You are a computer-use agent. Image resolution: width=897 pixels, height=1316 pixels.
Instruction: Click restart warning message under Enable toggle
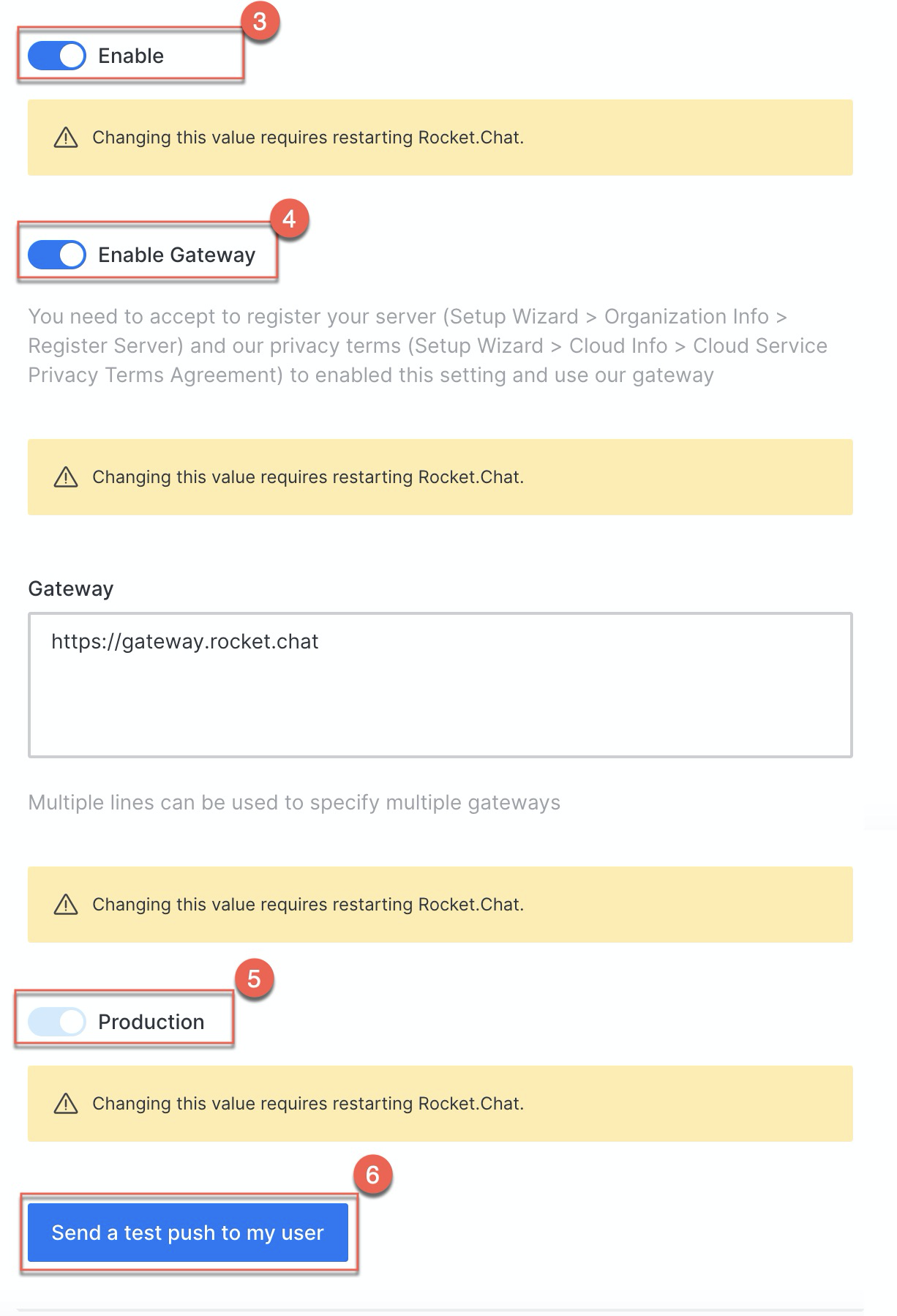click(308, 138)
